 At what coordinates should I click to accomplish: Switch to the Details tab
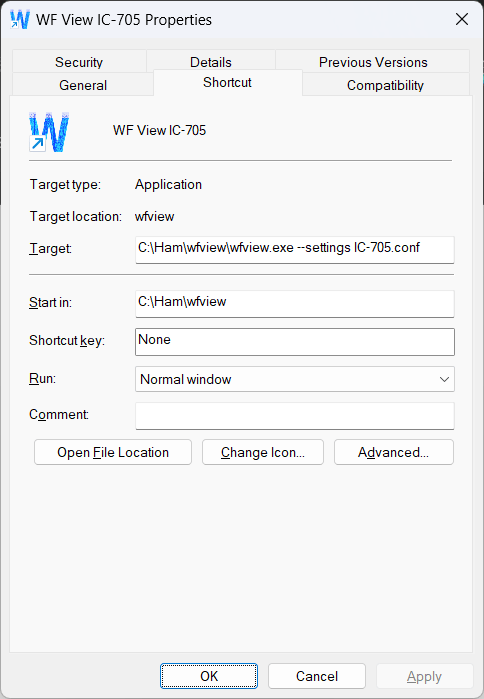click(x=211, y=62)
